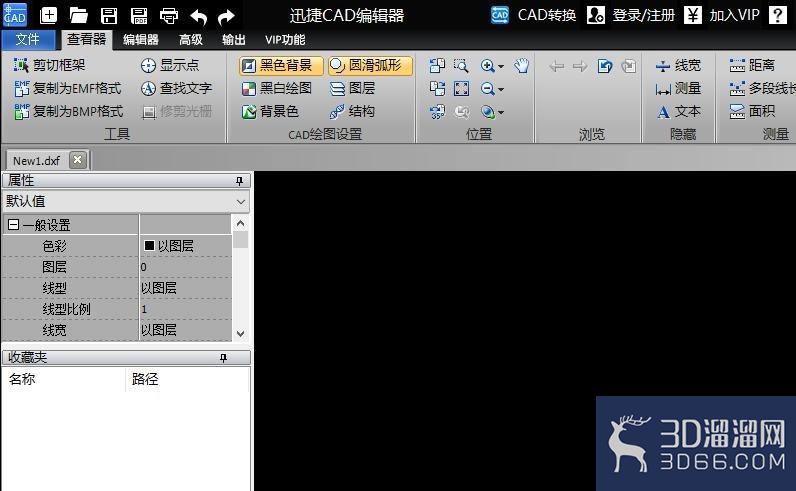
Task: Redo the last action
Action: pyautogui.click(x=226, y=16)
